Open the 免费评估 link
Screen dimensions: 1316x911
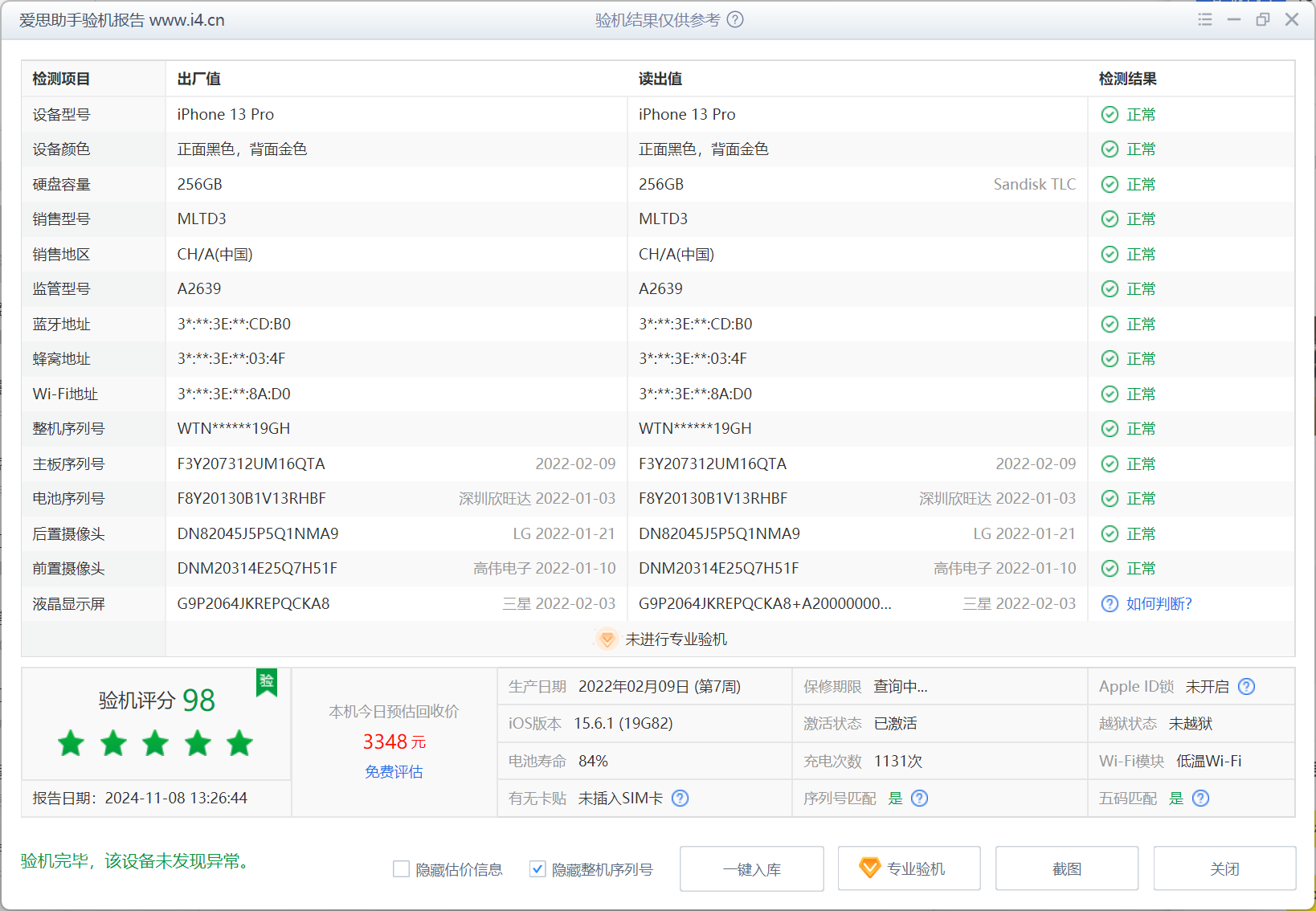tap(394, 772)
